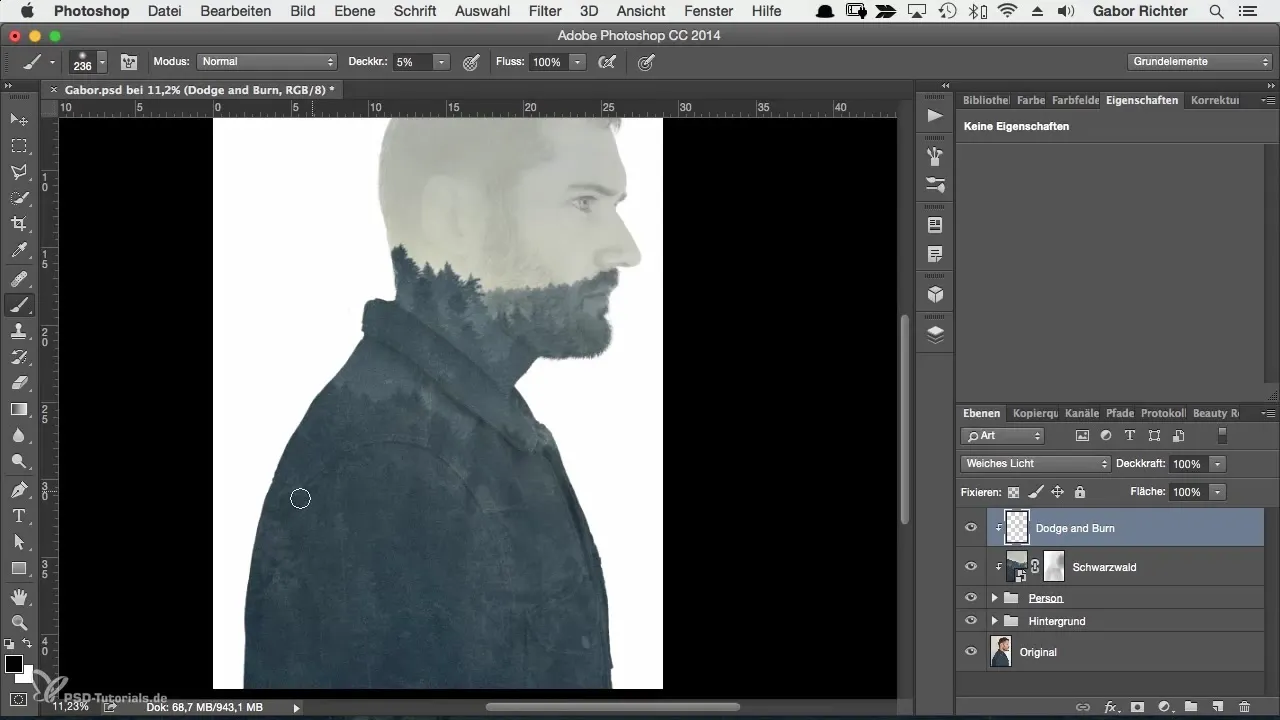Create a new layer icon

click(x=1218, y=706)
